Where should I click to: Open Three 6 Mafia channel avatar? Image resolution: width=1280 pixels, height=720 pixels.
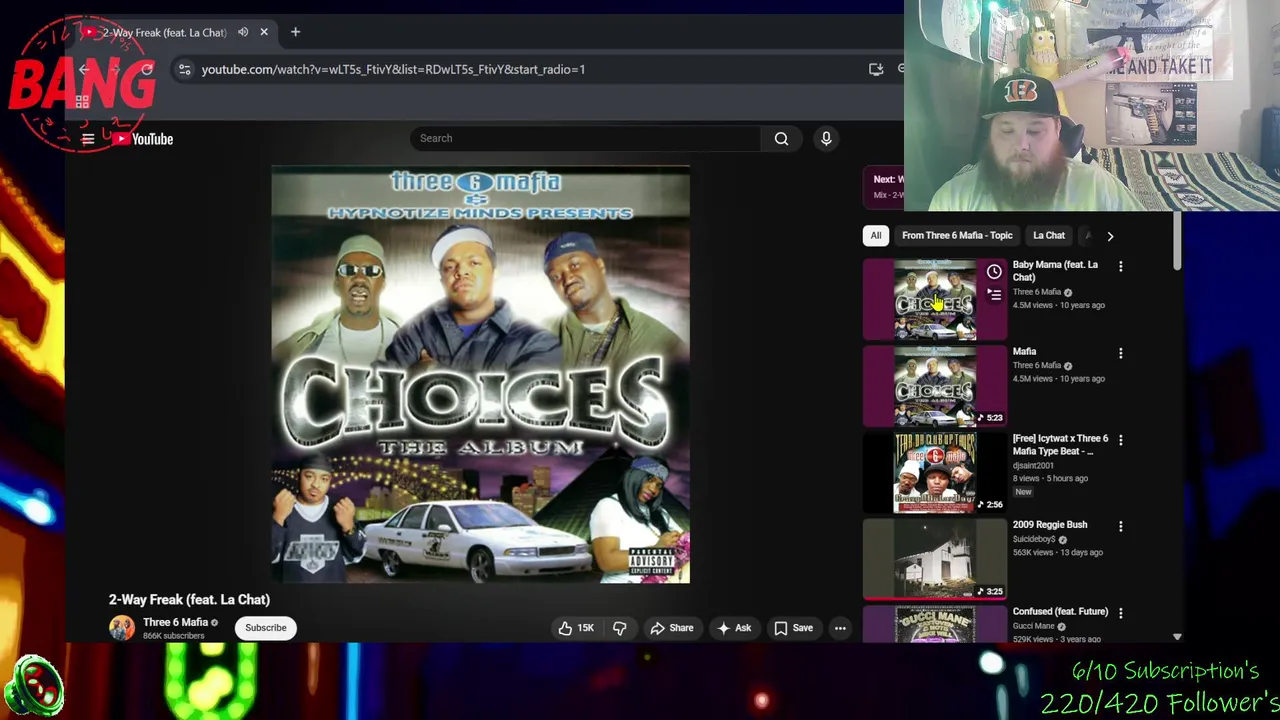click(122, 627)
